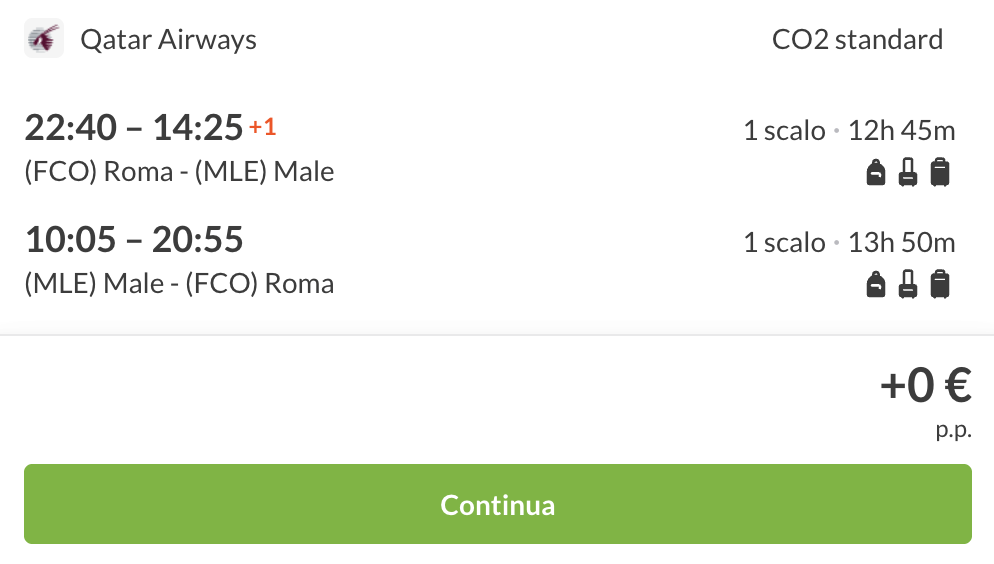Image resolution: width=994 pixels, height=564 pixels.
Task: Click the outbound flight backpack icon
Action: click(x=876, y=173)
